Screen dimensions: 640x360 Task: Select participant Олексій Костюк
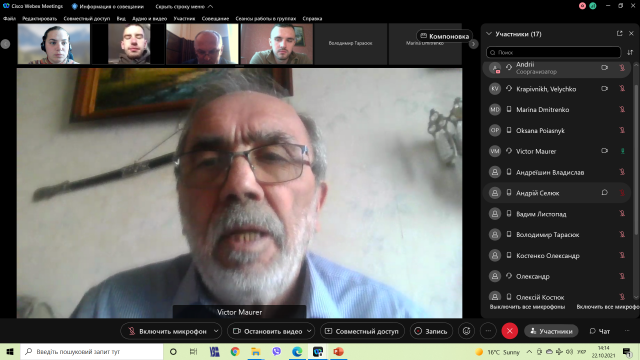(x=557, y=297)
